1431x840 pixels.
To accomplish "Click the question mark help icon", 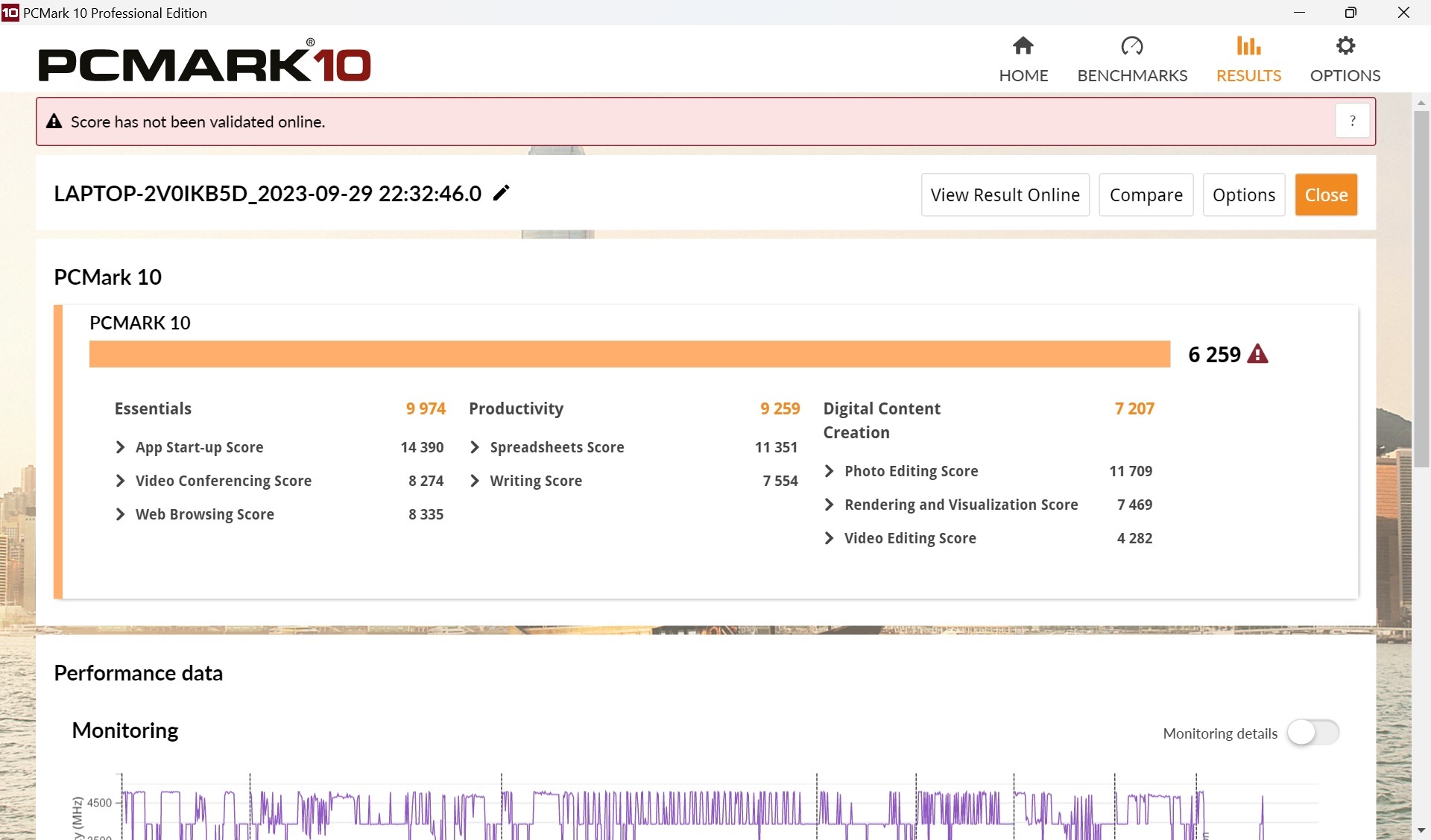I will pos(1352,121).
